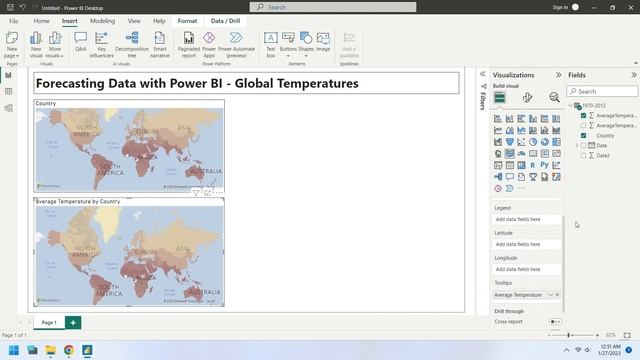Select the Map visual icon
Viewport: 640px width, 360px height.
[498, 153]
